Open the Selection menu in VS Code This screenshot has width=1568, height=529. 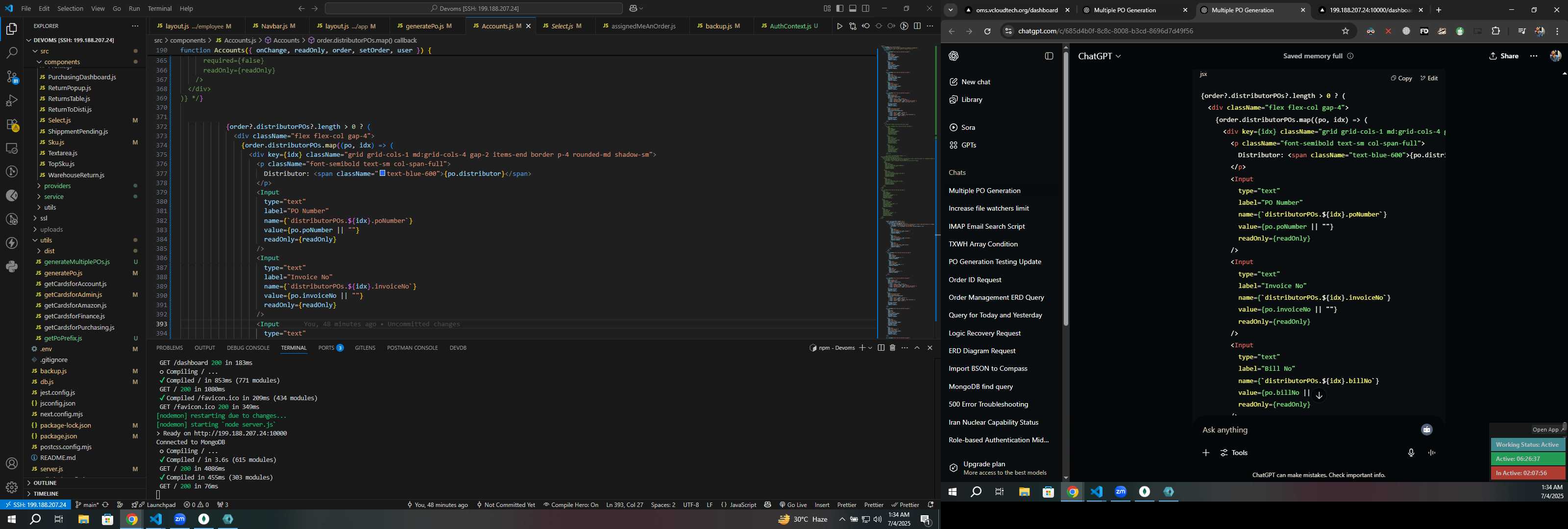pyautogui.click(x=70, y=8)
